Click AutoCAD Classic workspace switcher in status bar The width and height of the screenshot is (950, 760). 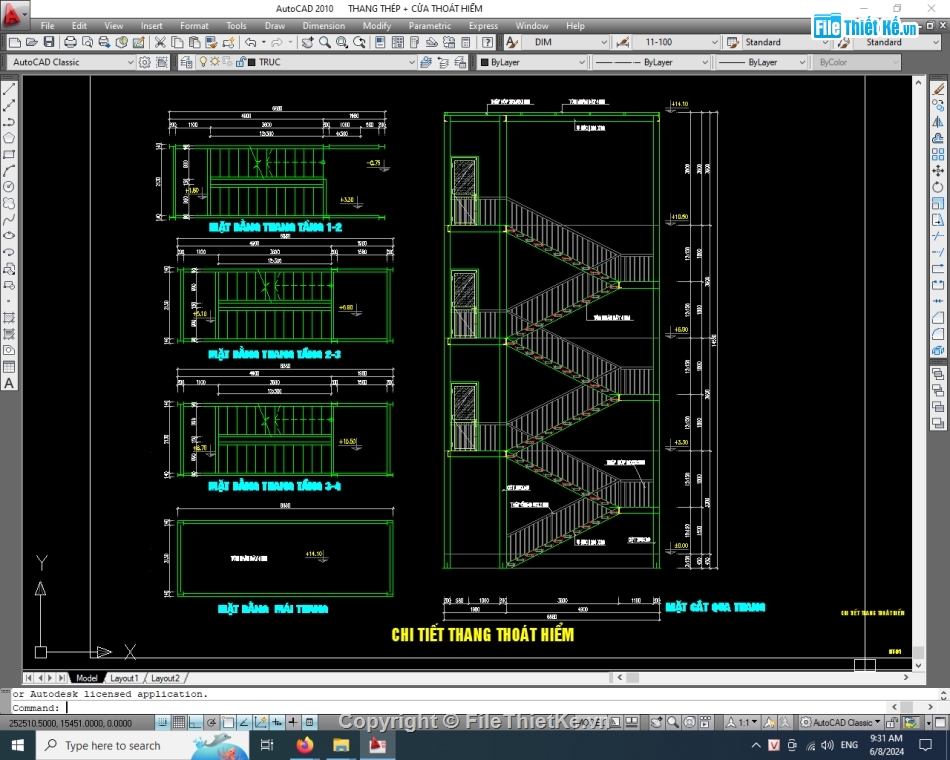pos(841,722)
